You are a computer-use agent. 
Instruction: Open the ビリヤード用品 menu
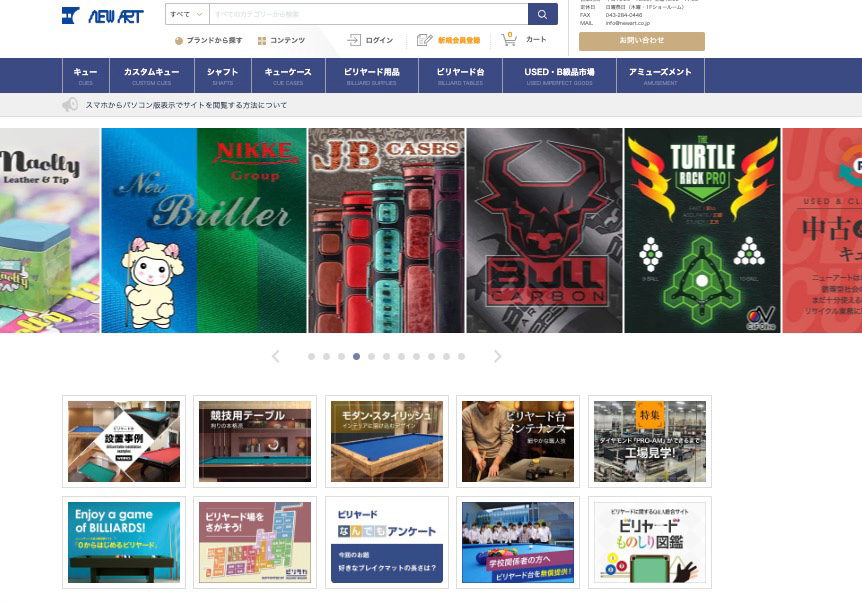click(x=372, y=76)
